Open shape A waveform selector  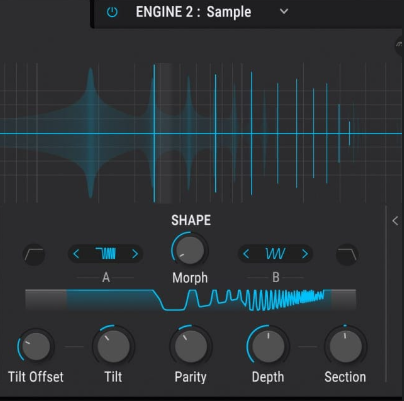point(106,254)
